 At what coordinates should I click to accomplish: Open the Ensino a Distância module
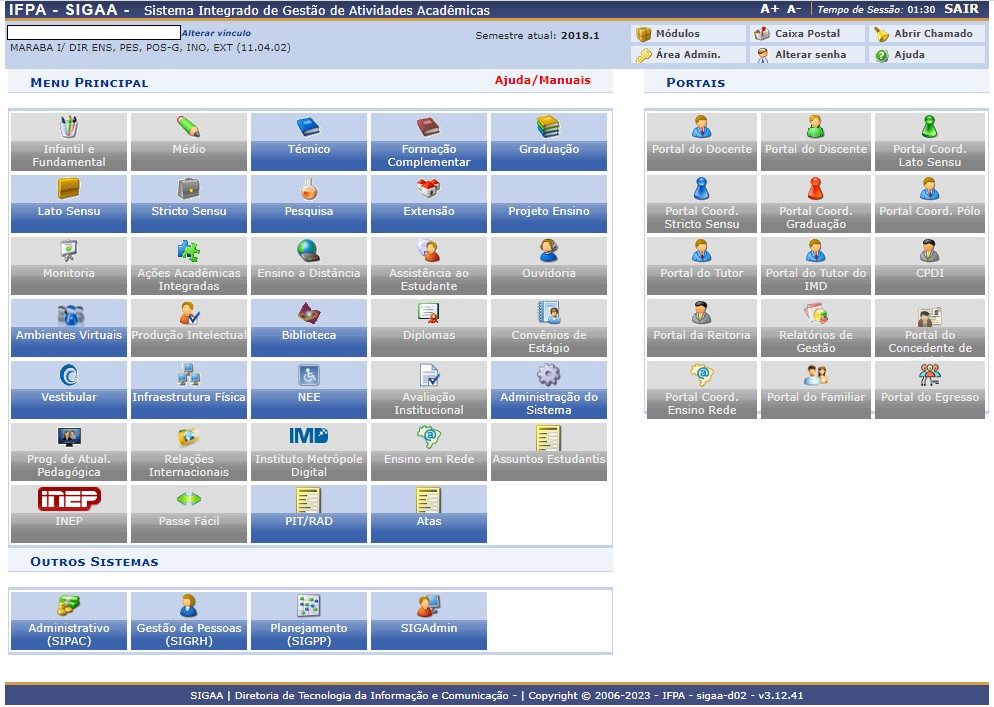[x=309, y=266]
